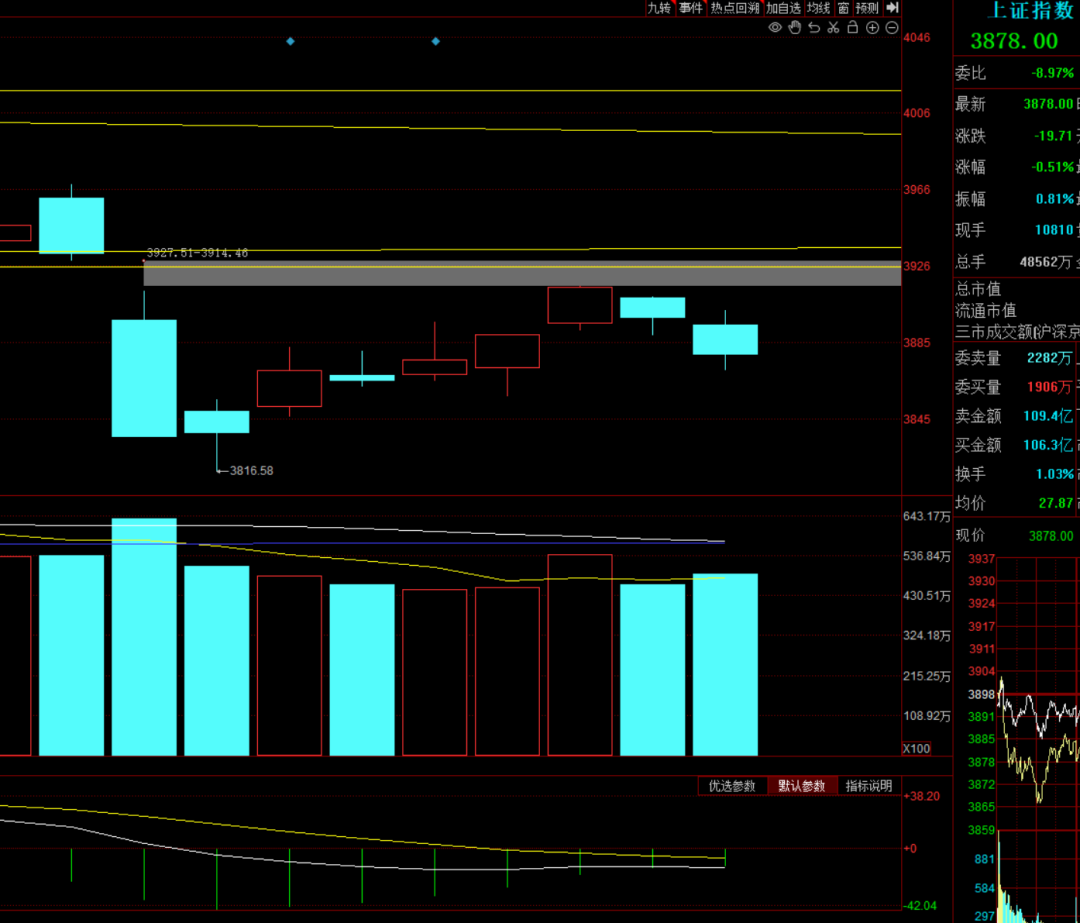
Task: Toggle the eye visibility icon on chart
Action: (x=775, y=28)
